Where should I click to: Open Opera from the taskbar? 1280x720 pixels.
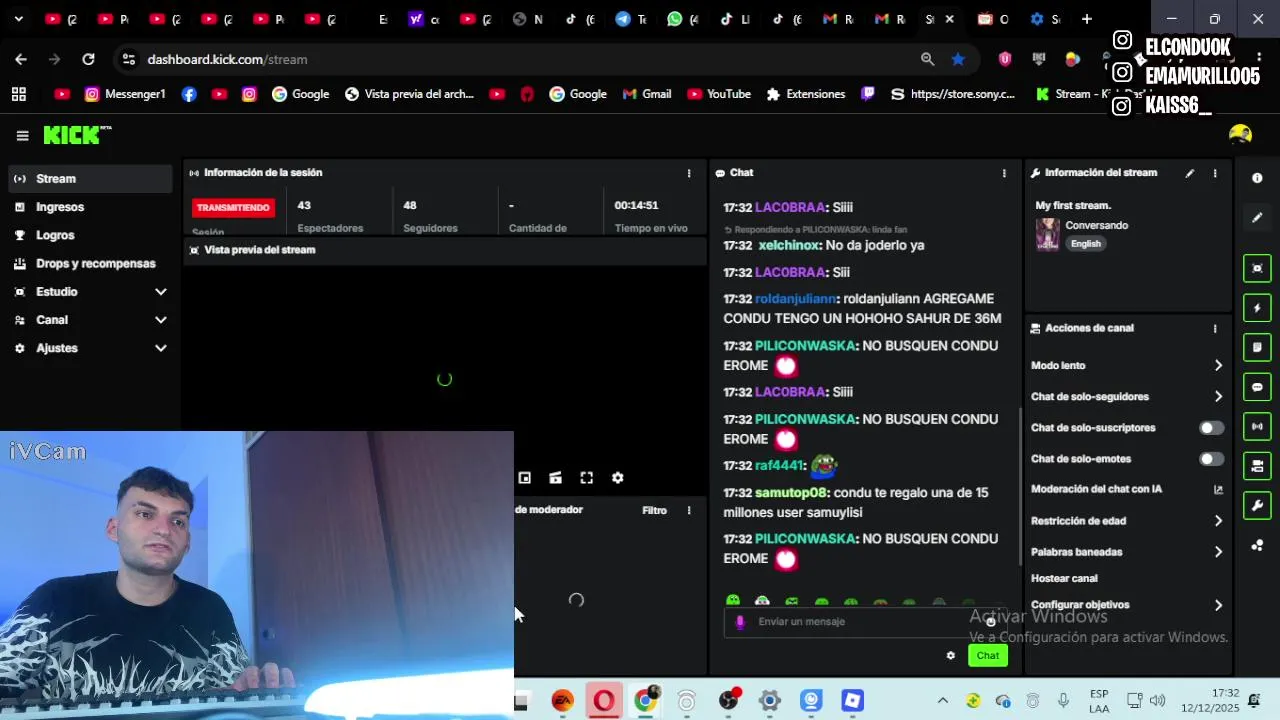point(604,701)
